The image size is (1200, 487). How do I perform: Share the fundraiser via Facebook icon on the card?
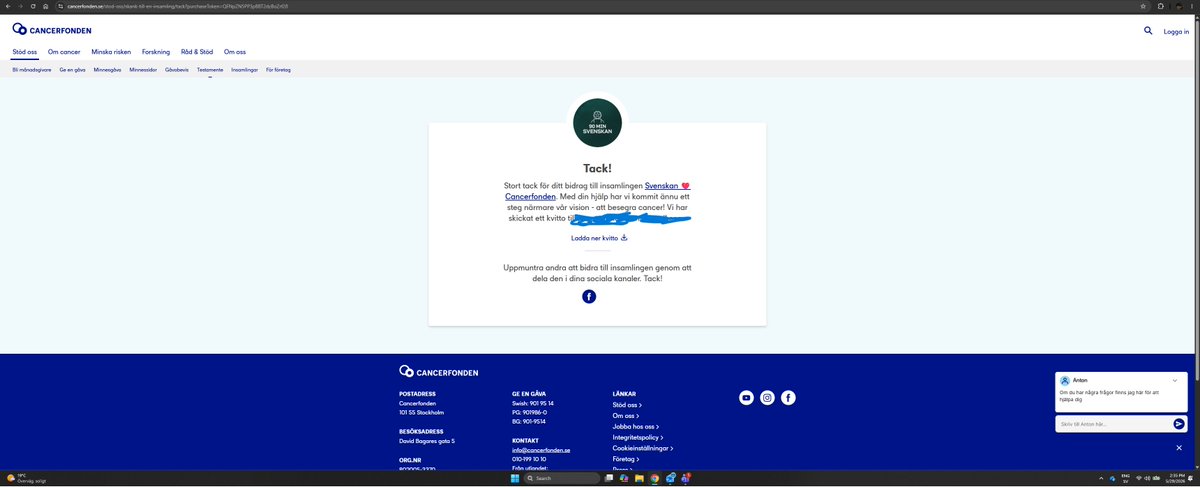point(589,297)
